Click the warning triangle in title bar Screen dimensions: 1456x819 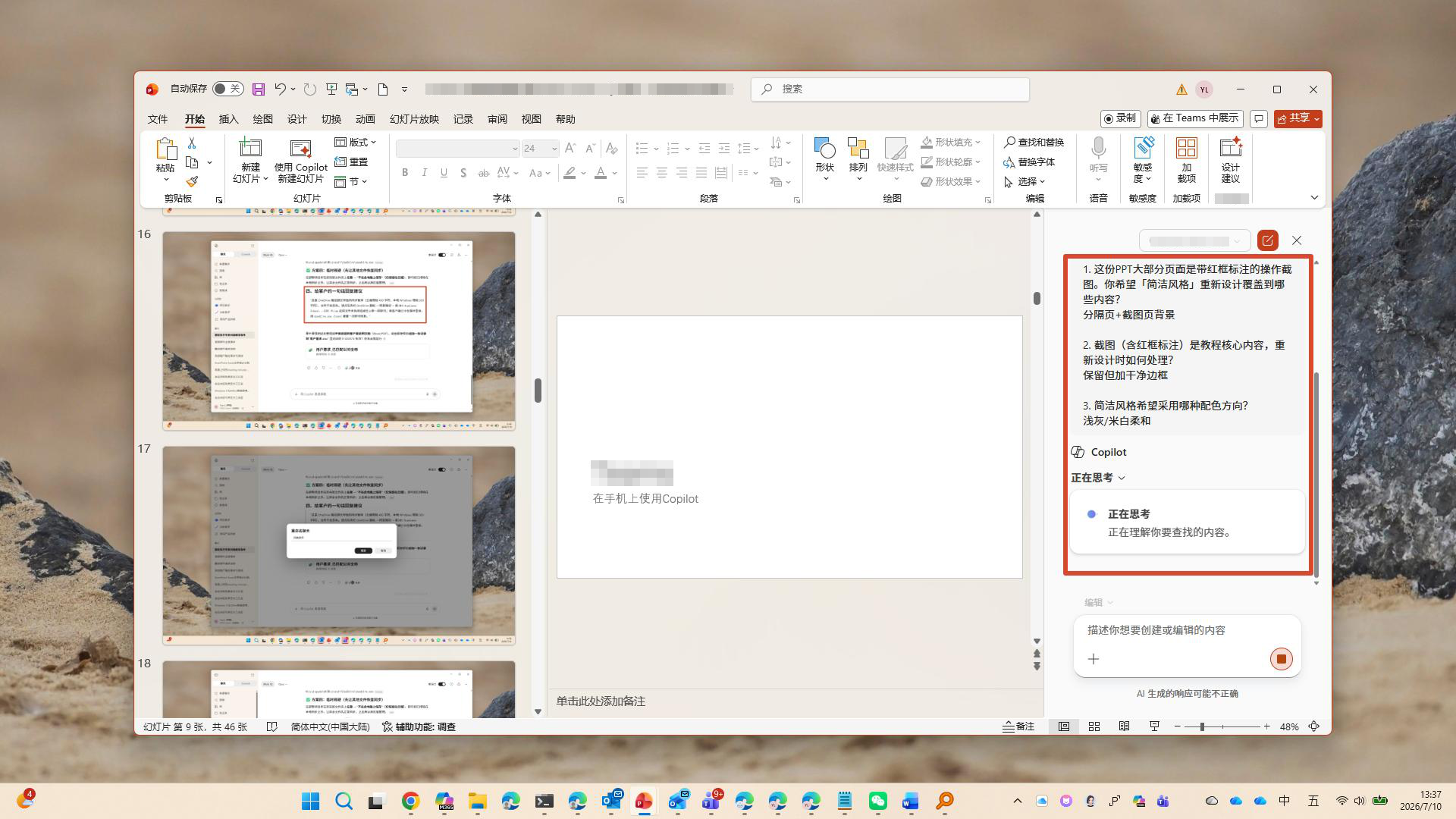1181,89
